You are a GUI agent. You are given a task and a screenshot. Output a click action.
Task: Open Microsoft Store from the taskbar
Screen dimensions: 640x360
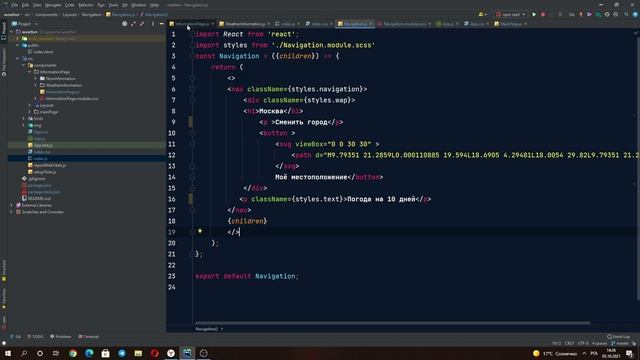coord(105,353)
